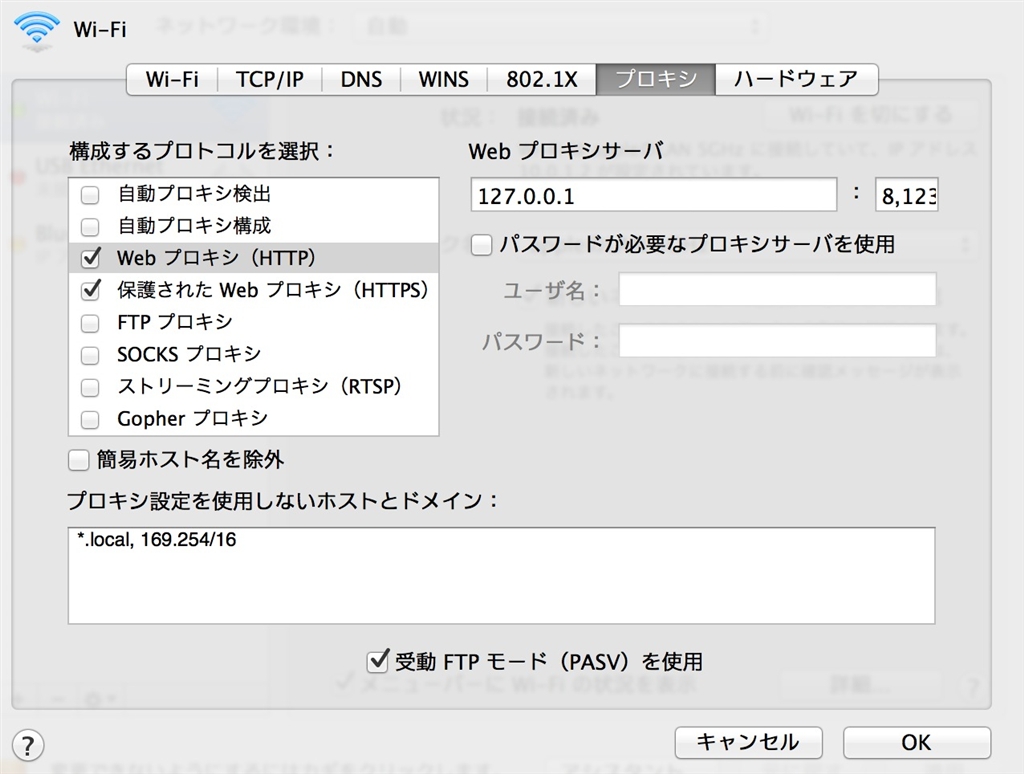Open the 802.1X tab
Viewport: 1024px width, 774px height.
coord(541,80)
